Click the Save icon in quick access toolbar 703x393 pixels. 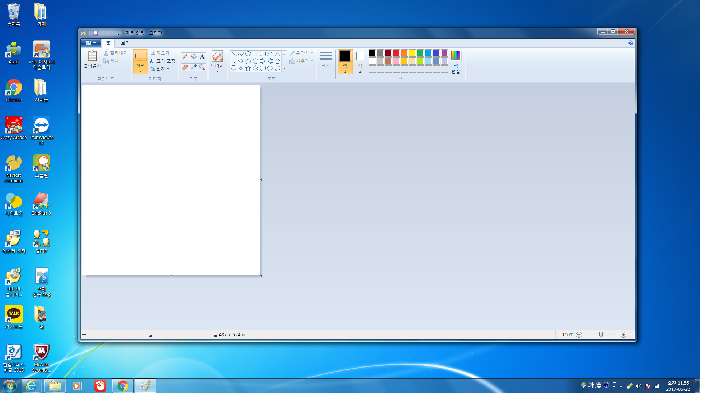click(x=95, y=33)
